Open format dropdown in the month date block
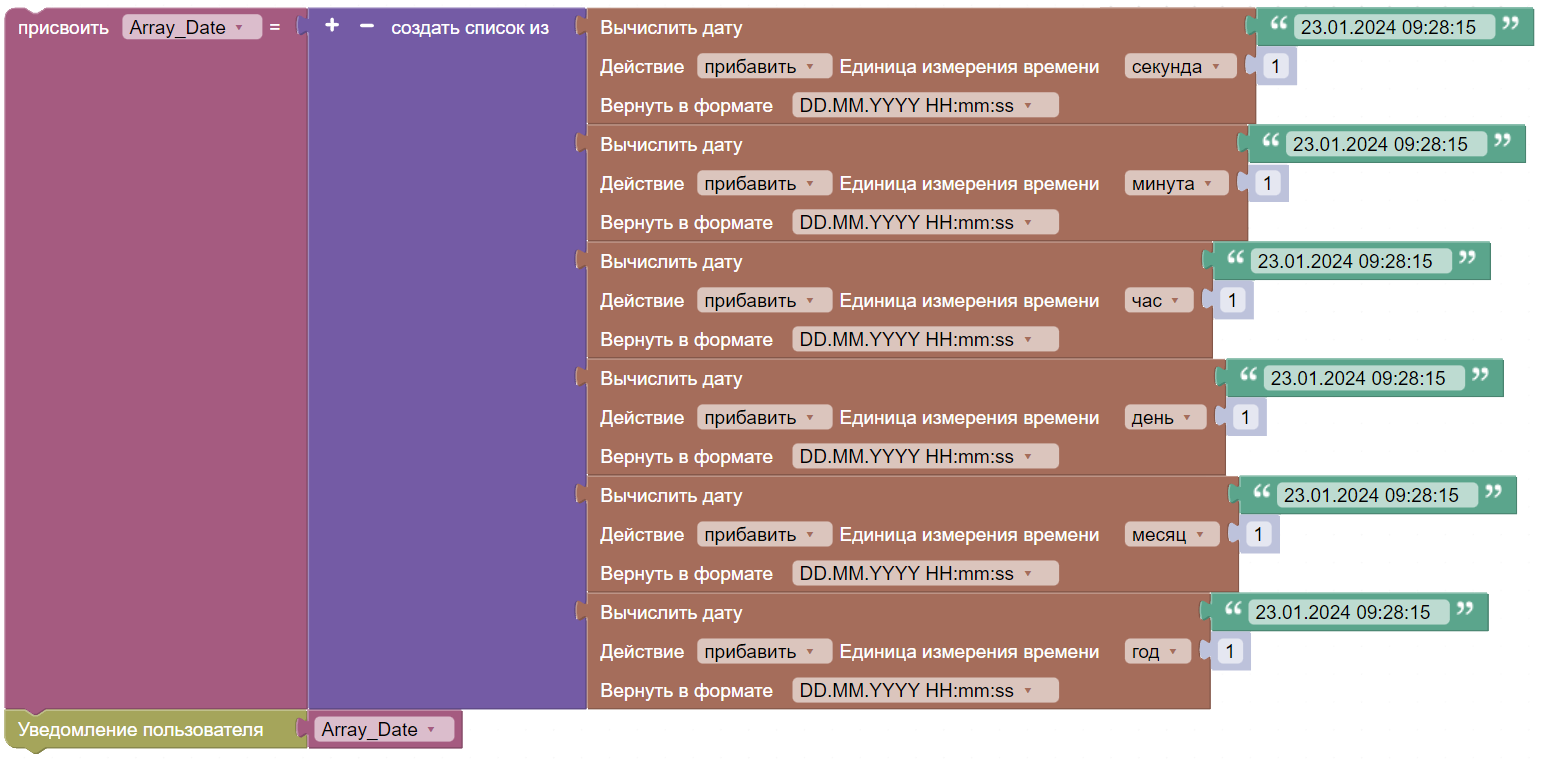The height and width of the screenshot is (760, 1542). point(924,574)
